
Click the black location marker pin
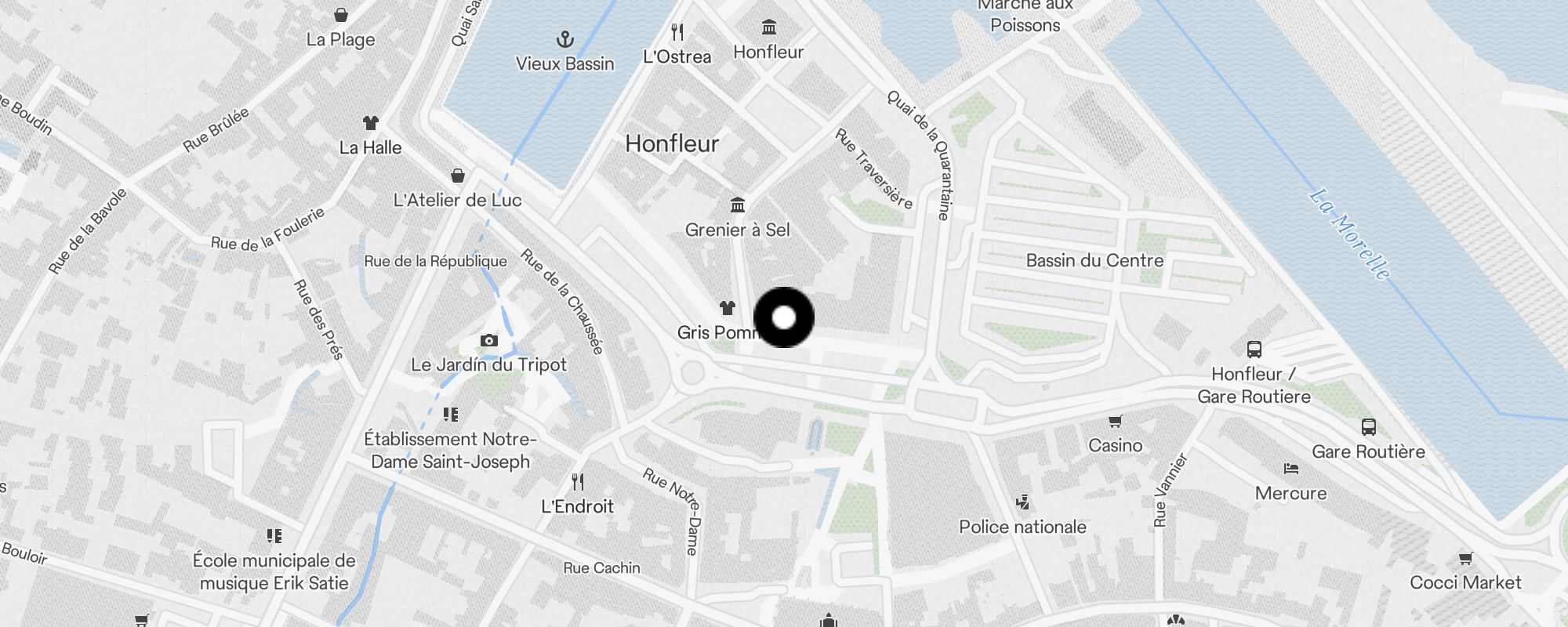[784, 317]
